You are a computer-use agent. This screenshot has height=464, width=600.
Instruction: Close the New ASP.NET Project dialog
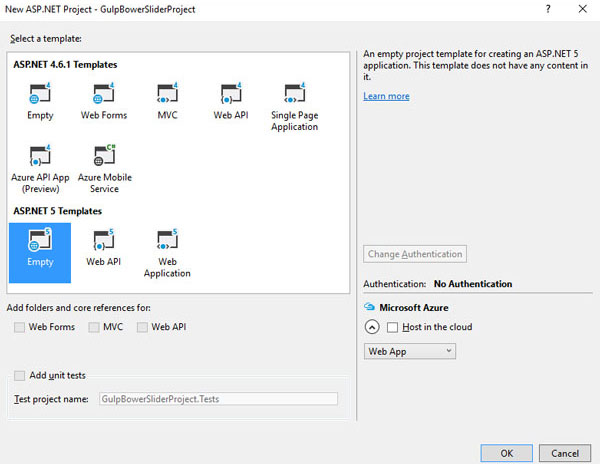point(582,9)
